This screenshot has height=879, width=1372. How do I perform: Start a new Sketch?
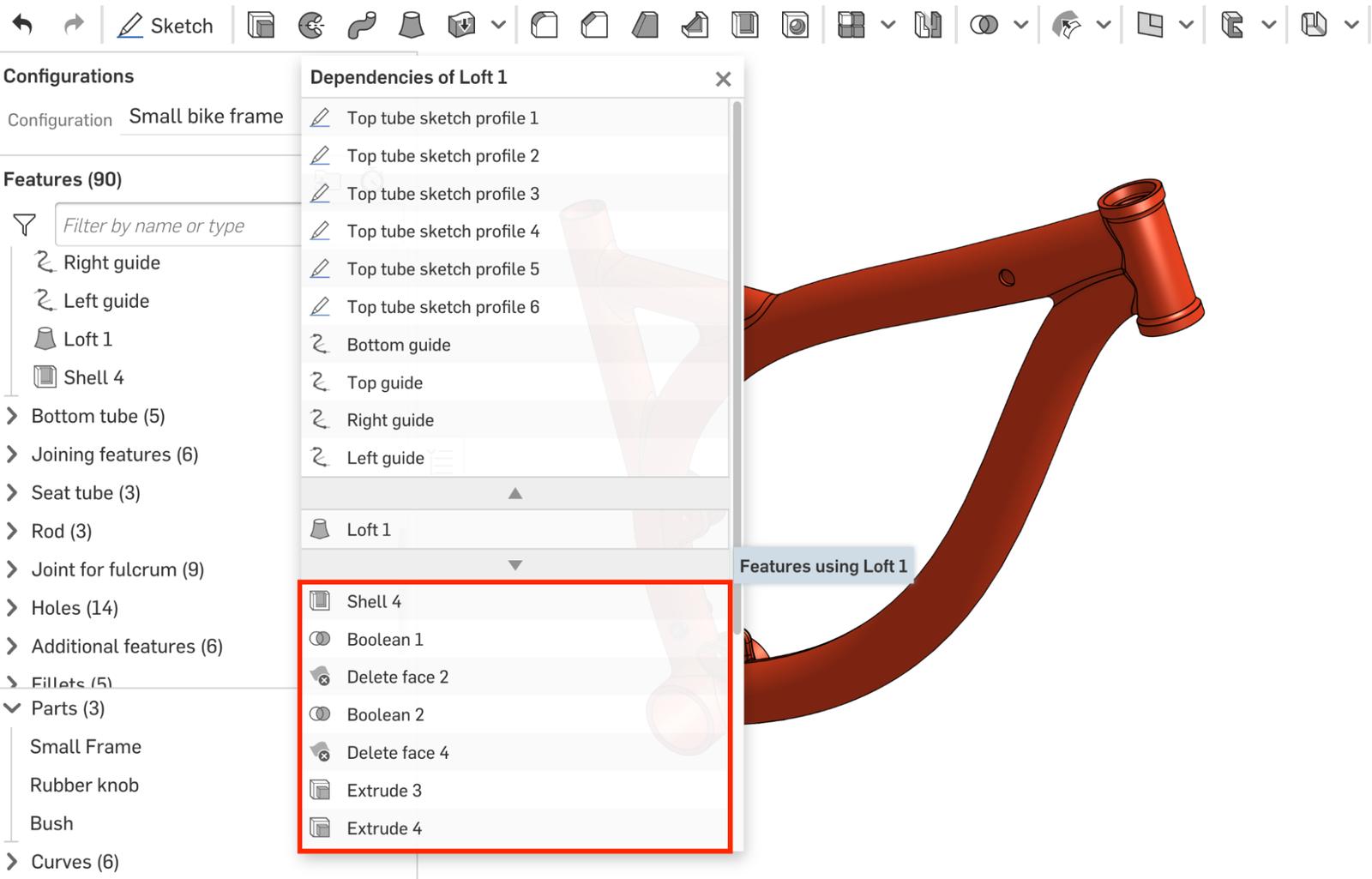pyautogui.click(x=167, y=25)
